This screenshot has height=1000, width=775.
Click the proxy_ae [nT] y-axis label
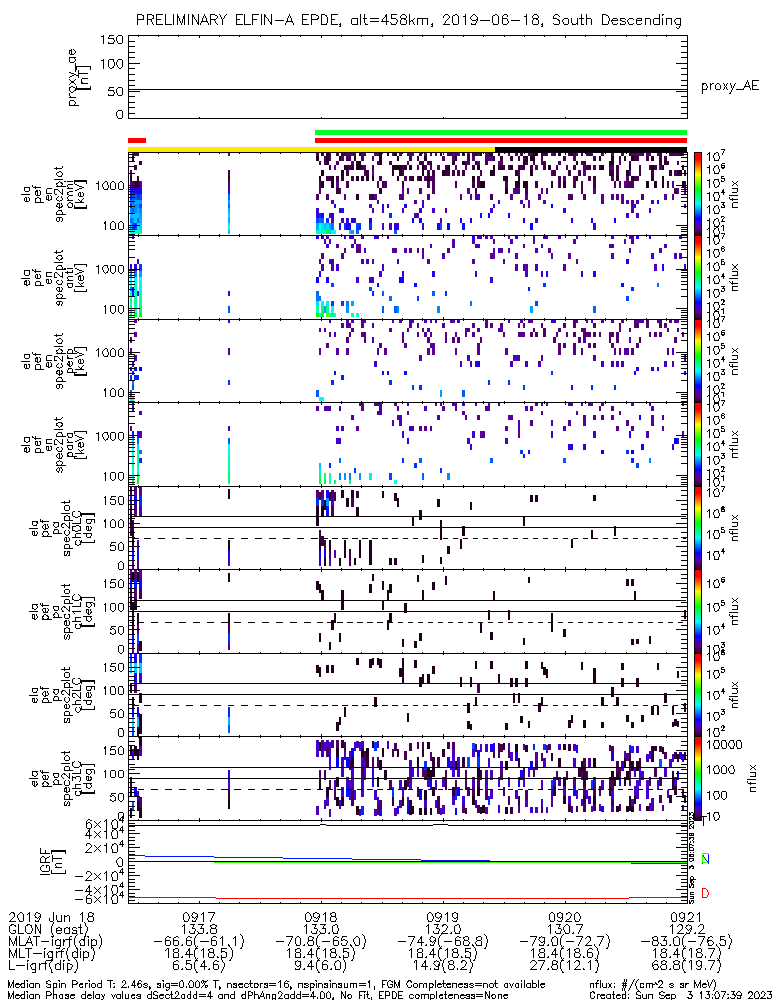coord(77,78)
